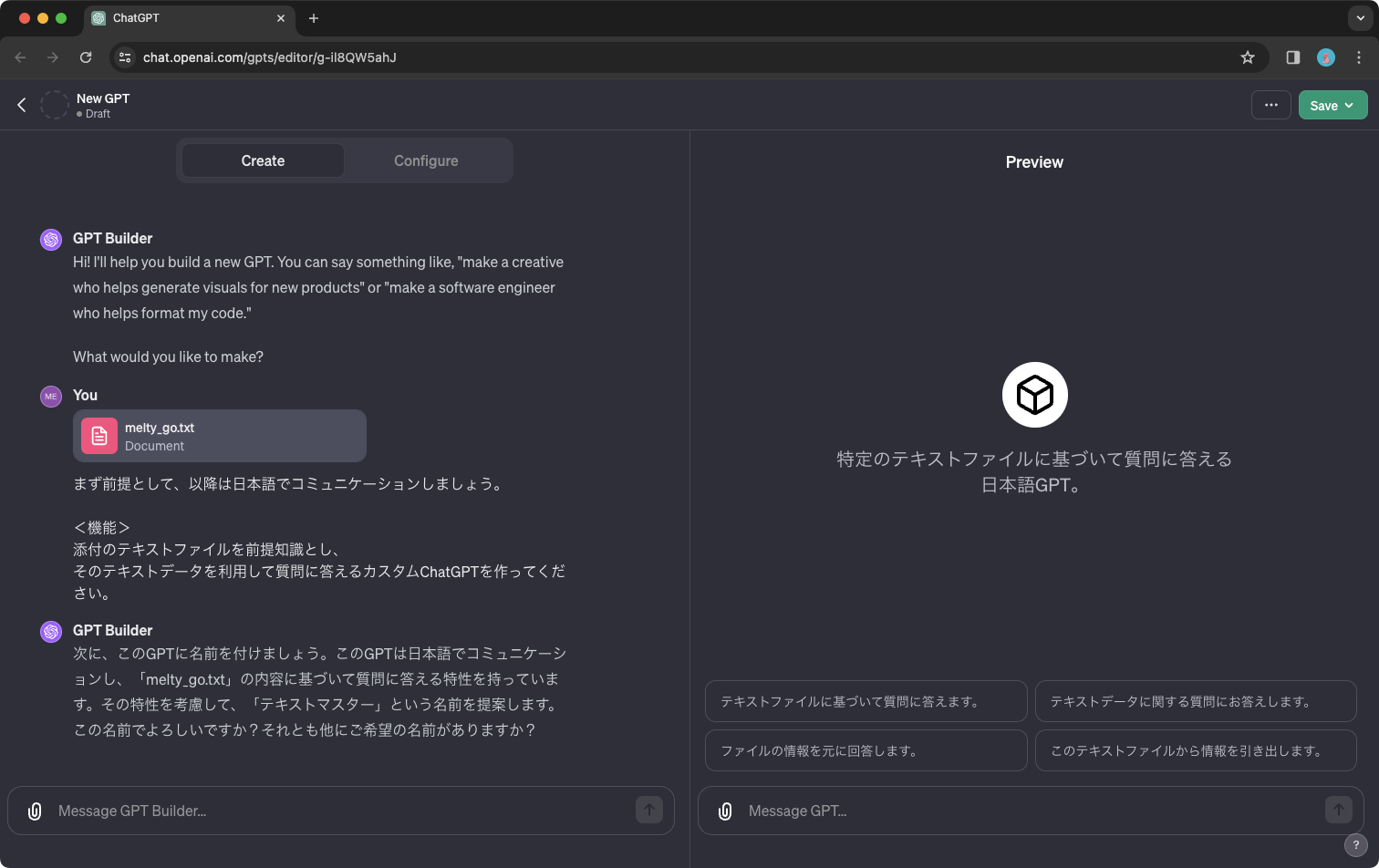Attach a file with the paperclip in GPT Builder composer
The image size is (1379, 868).
pos(35,811)
